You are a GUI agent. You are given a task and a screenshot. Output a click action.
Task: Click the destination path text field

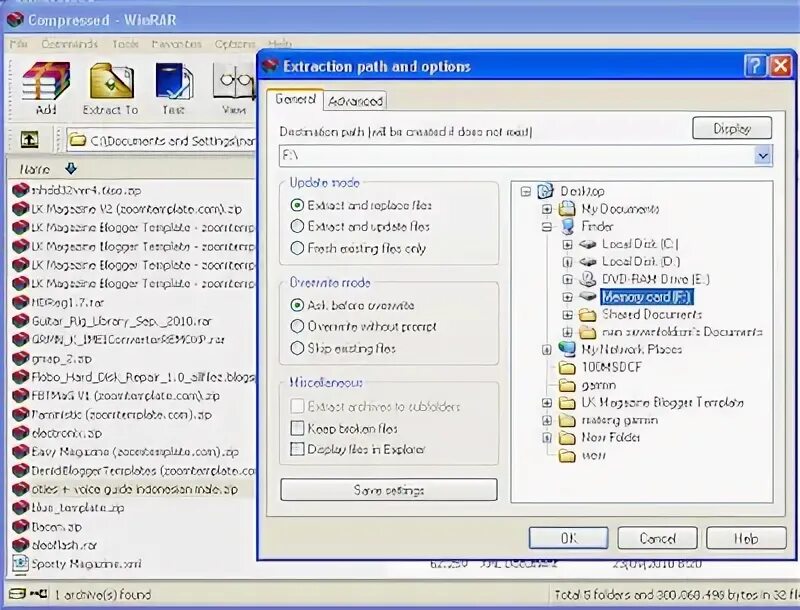[x=517, y=155]
